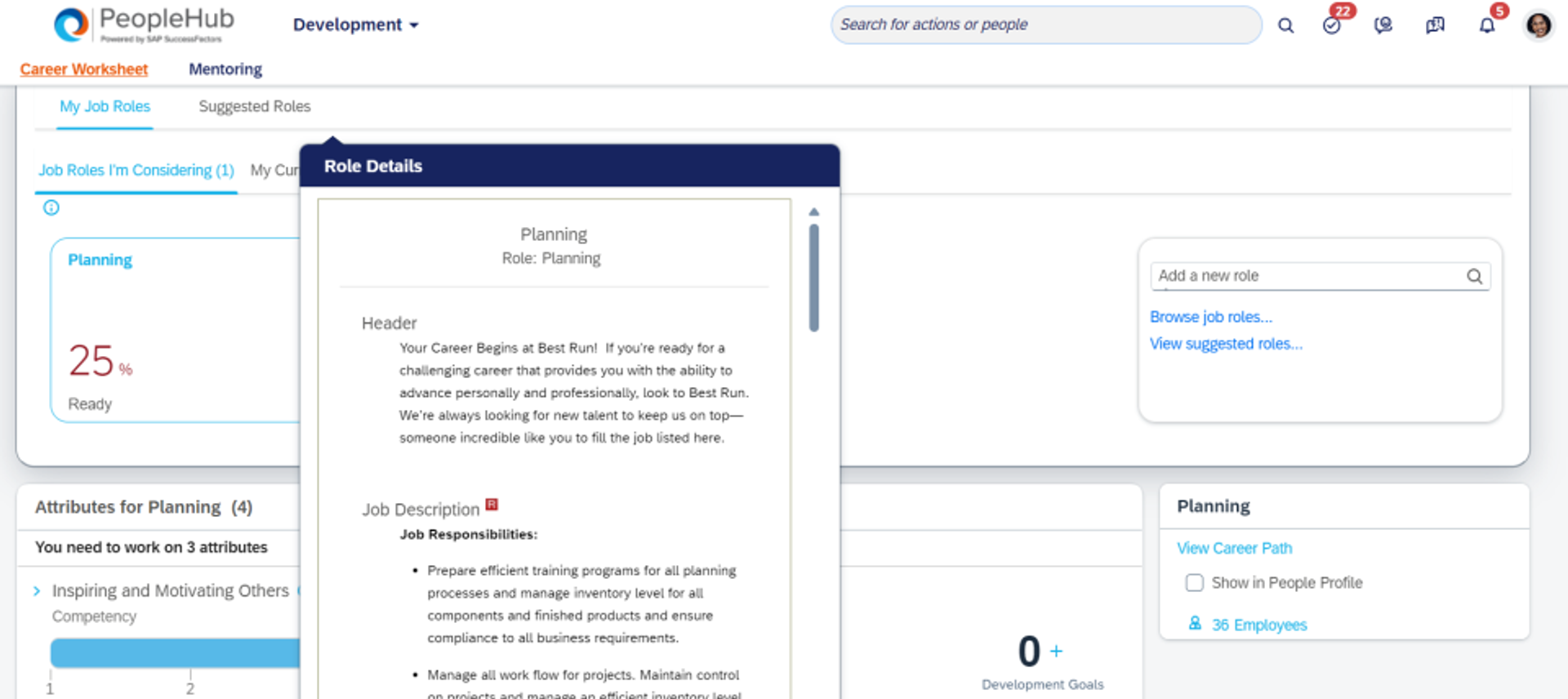
Task: Click the Role Details scrollbar thumb
Action: click(x=813, y=278)
